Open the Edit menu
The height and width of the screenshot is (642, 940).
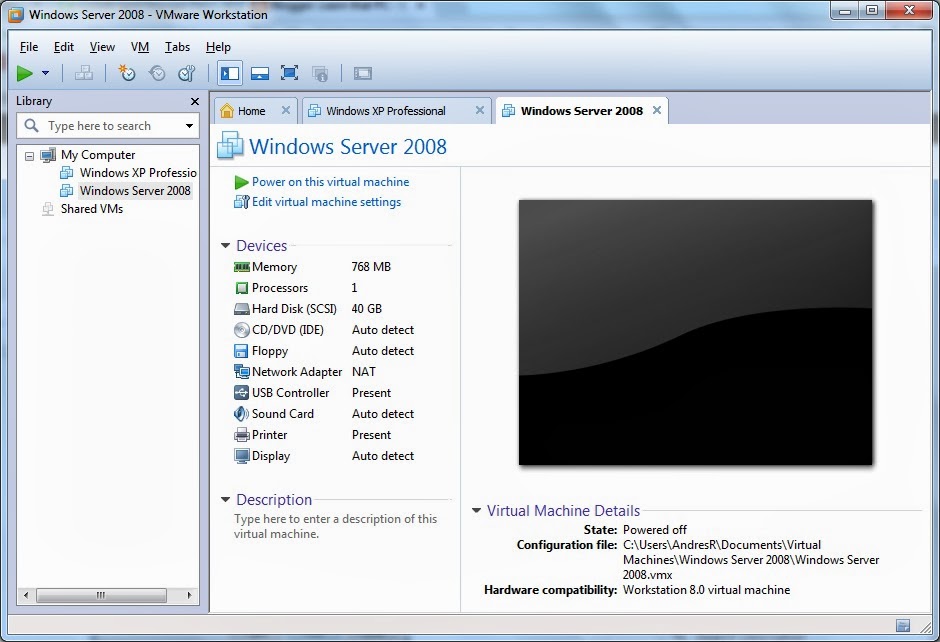click(x=64, y=47)
